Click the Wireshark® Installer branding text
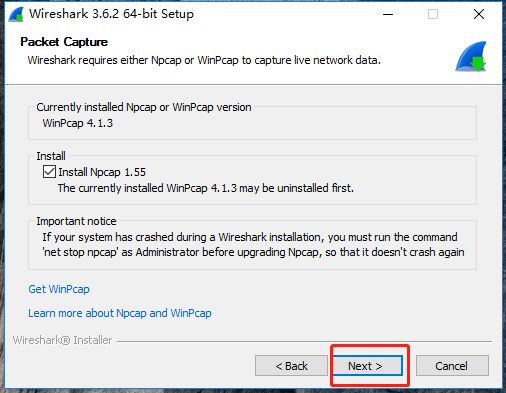 coord(62,340)
